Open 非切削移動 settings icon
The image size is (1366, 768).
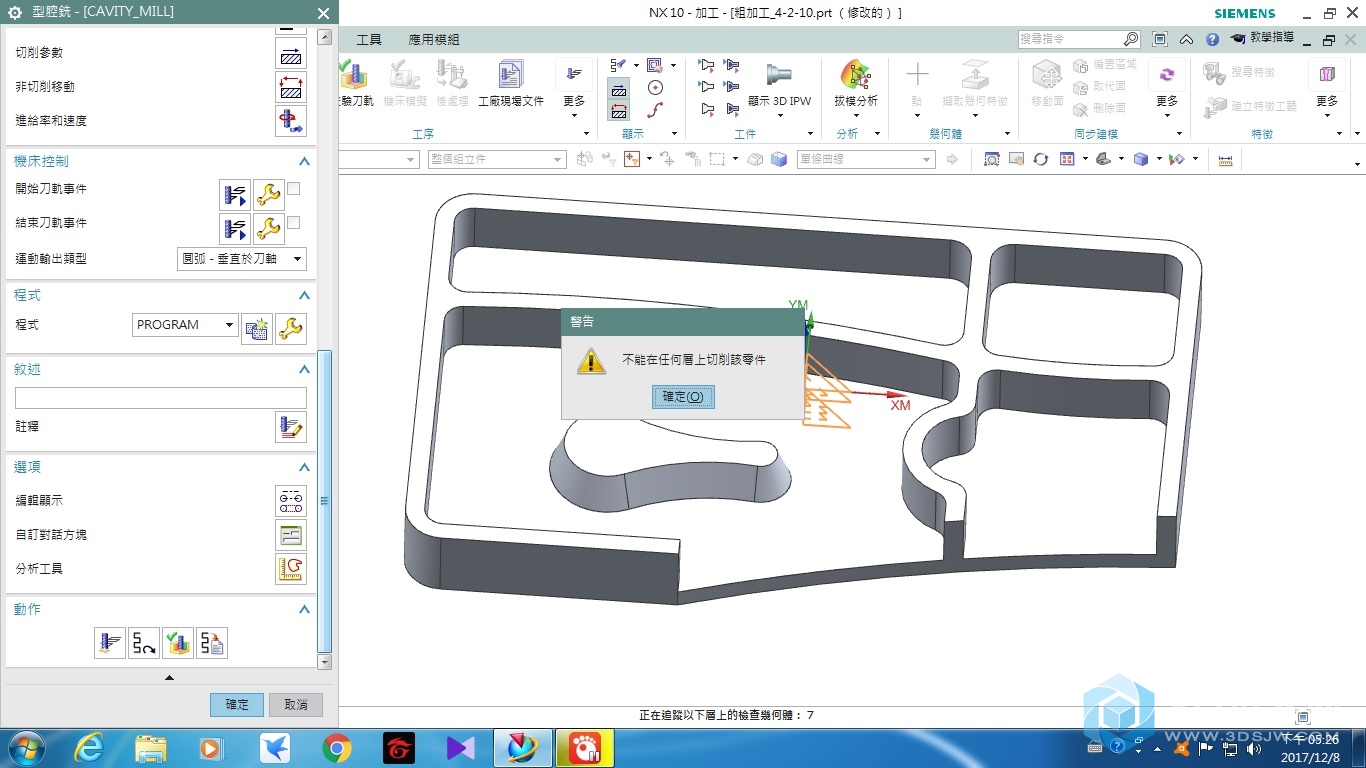(x=291, y=87)
